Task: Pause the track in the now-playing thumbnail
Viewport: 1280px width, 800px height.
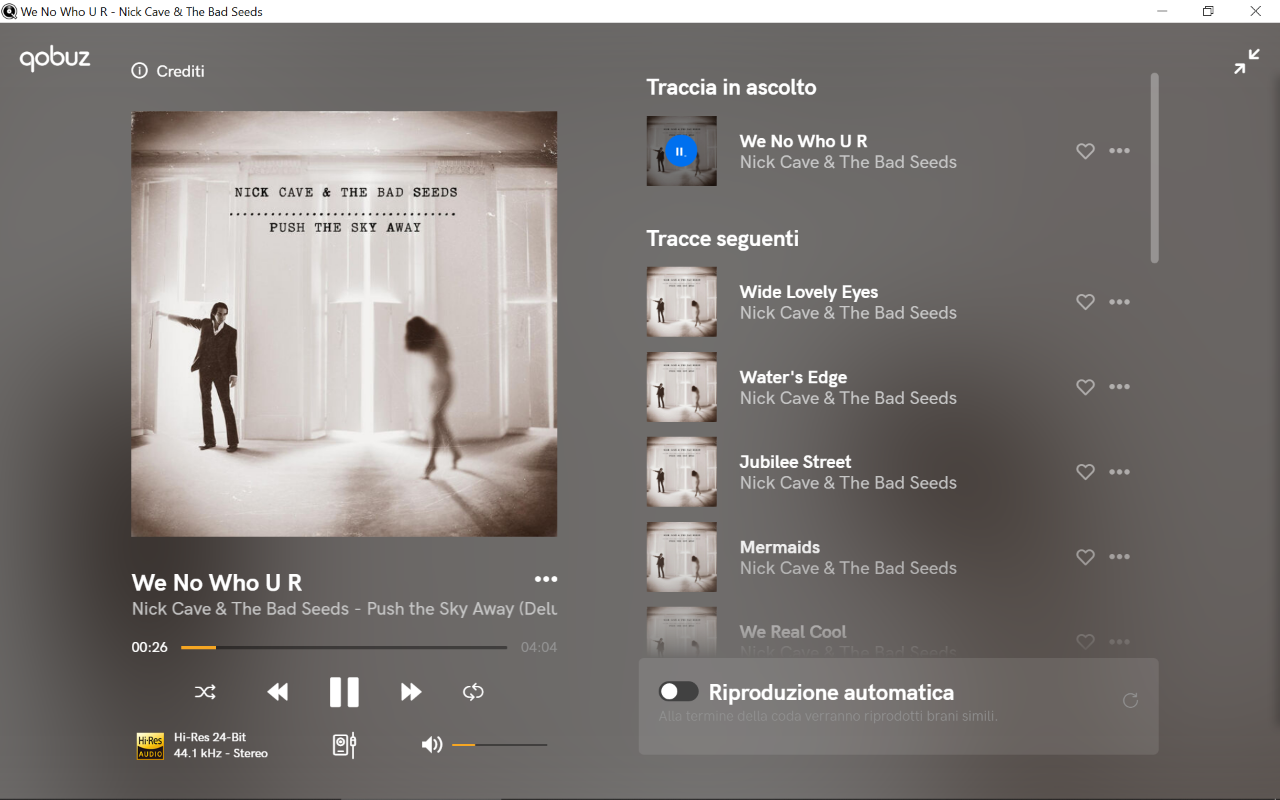Action: [x=681, y=151]
